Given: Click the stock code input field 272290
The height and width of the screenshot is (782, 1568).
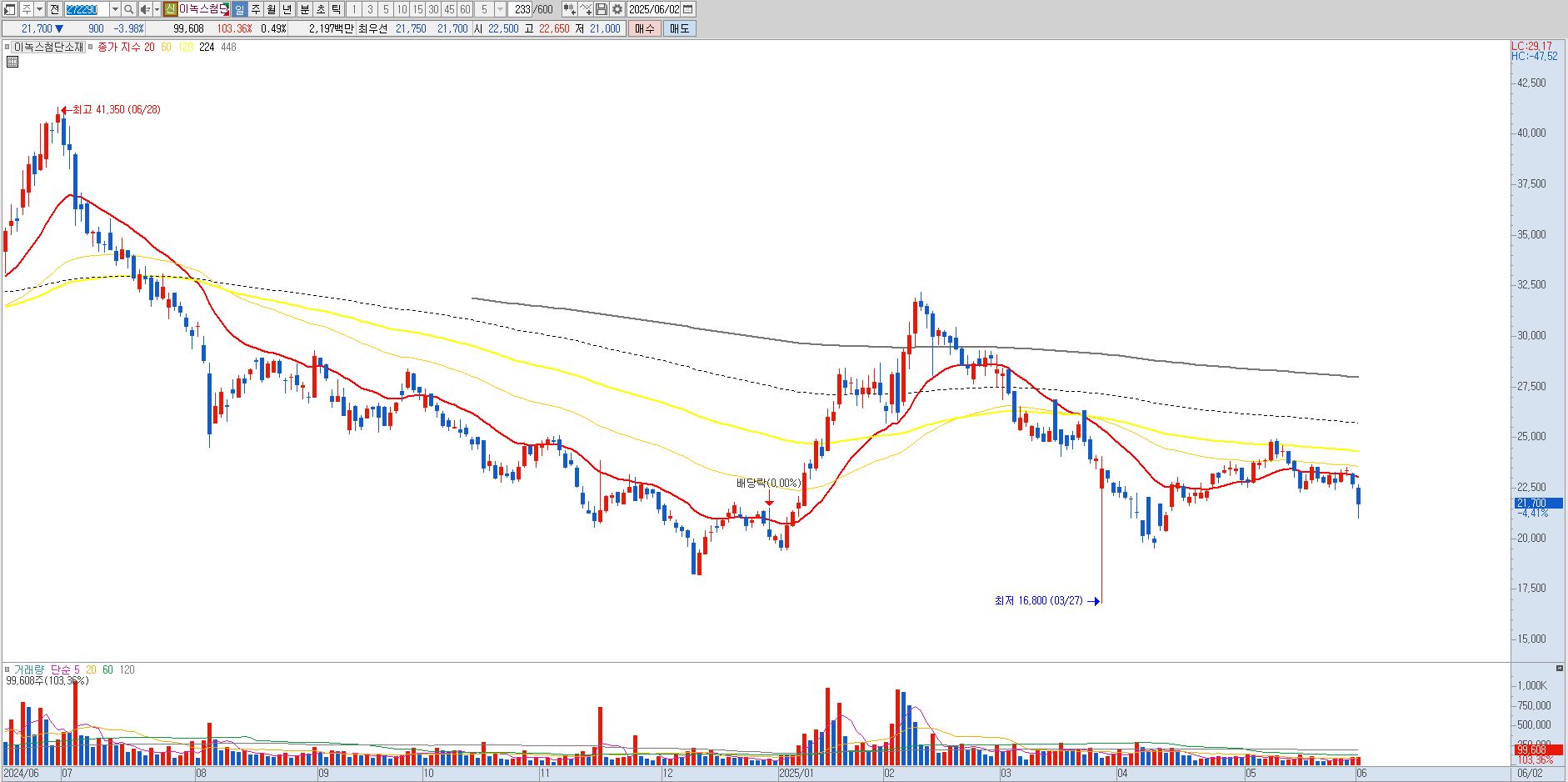Looking at the screenshot, I should coord(87,9).
